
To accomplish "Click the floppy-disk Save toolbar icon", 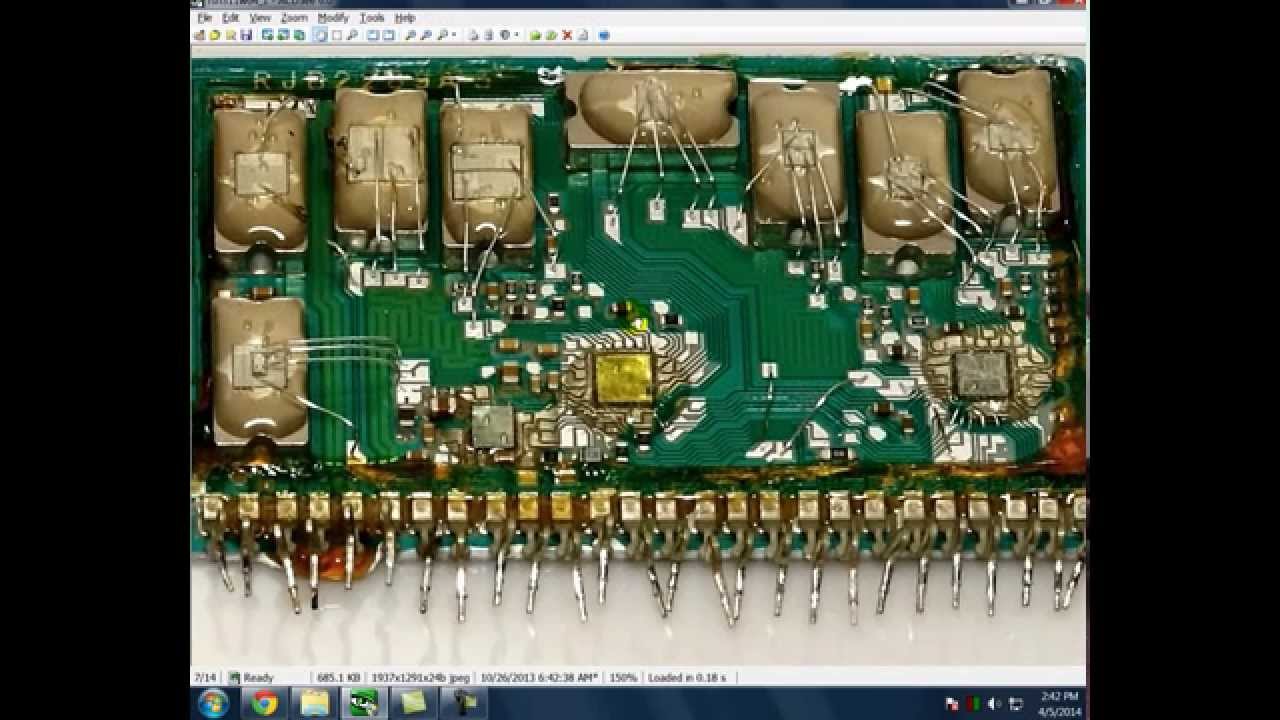I will [246, 35].
